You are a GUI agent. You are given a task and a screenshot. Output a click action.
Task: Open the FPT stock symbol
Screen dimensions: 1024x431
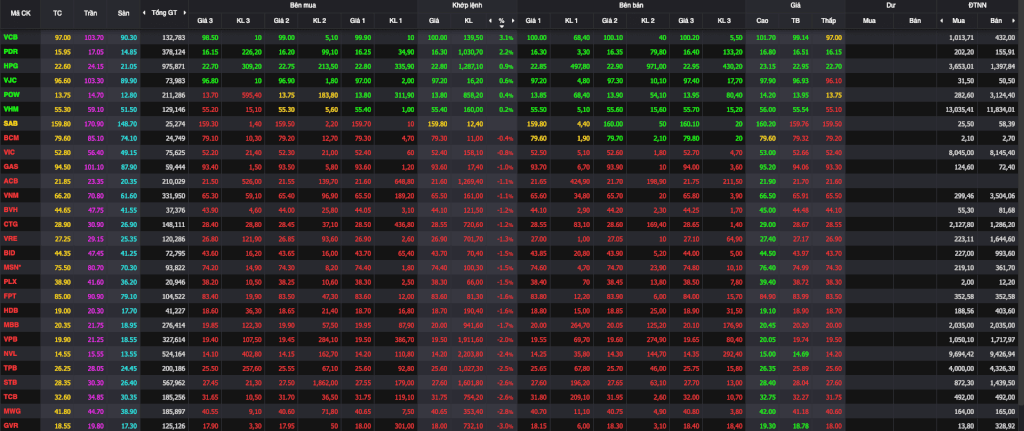pos(10,295)
